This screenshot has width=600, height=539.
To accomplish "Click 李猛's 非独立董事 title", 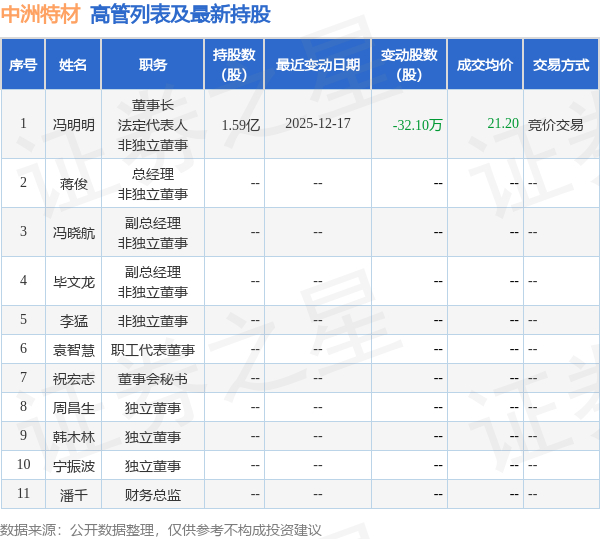I will (x=153, y=321).
